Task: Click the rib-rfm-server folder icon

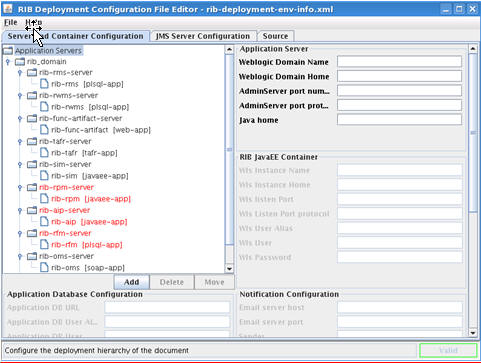Action: coord(32,234)
